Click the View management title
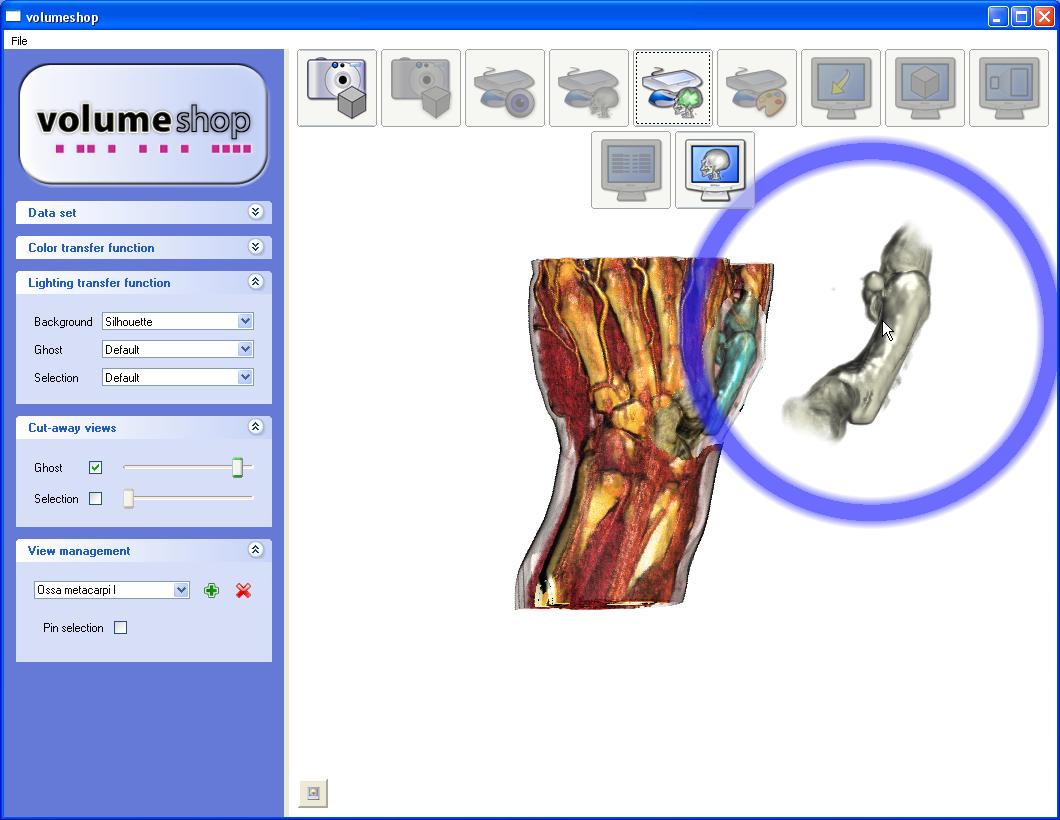This screenshot has height=820, width=1060. [79, 551]
